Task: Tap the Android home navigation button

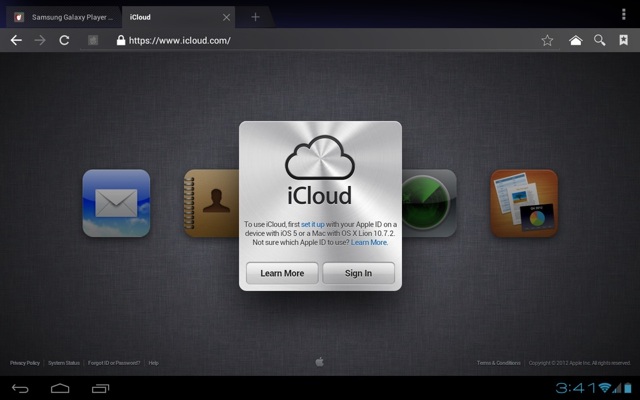Action: pos(60,388)
